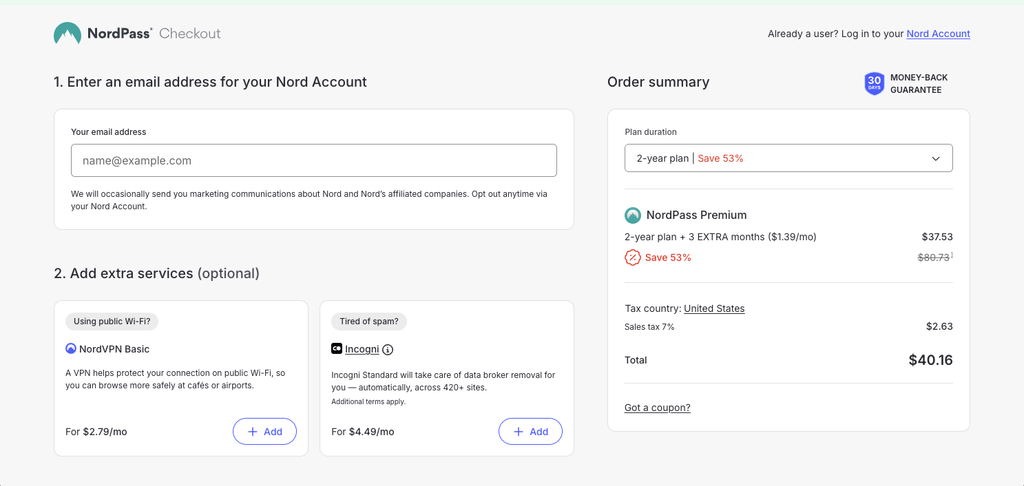The image size is (1024, 486).
Task: Add Incogni to the order
Action: (x=530, y=432)
